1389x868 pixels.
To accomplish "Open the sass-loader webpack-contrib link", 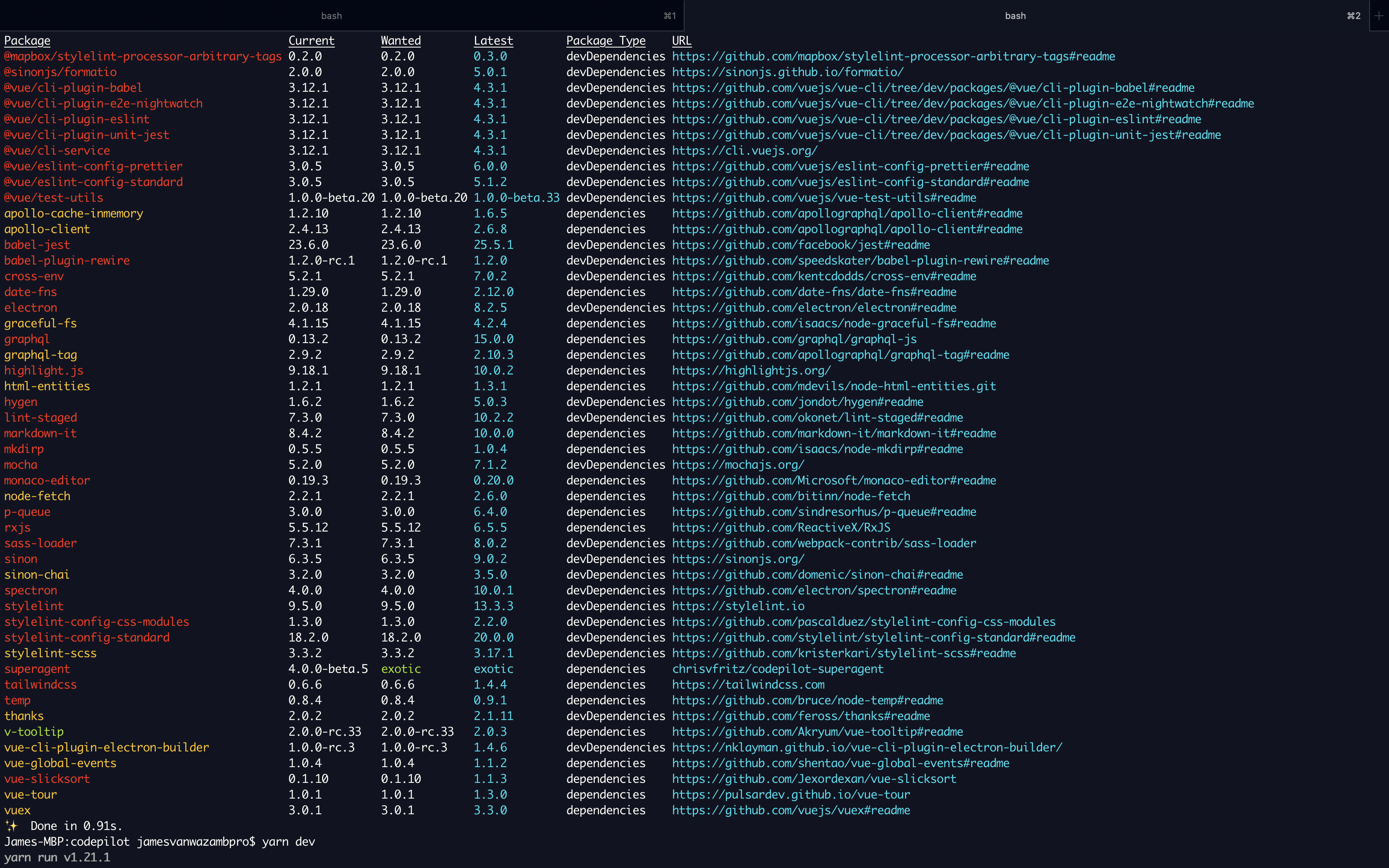I will click(x=823, y=543).
